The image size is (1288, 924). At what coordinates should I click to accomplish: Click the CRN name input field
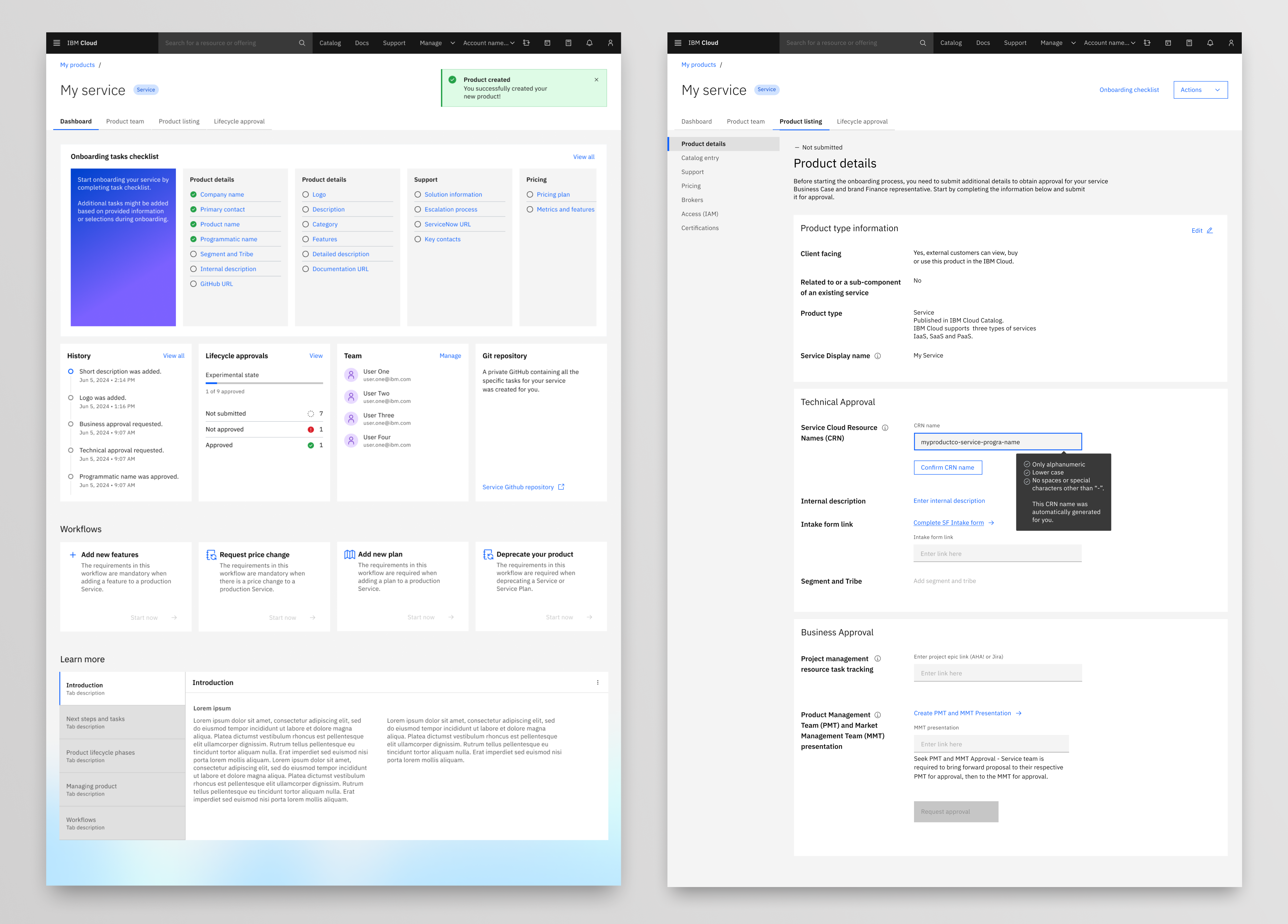click(997, 442)
